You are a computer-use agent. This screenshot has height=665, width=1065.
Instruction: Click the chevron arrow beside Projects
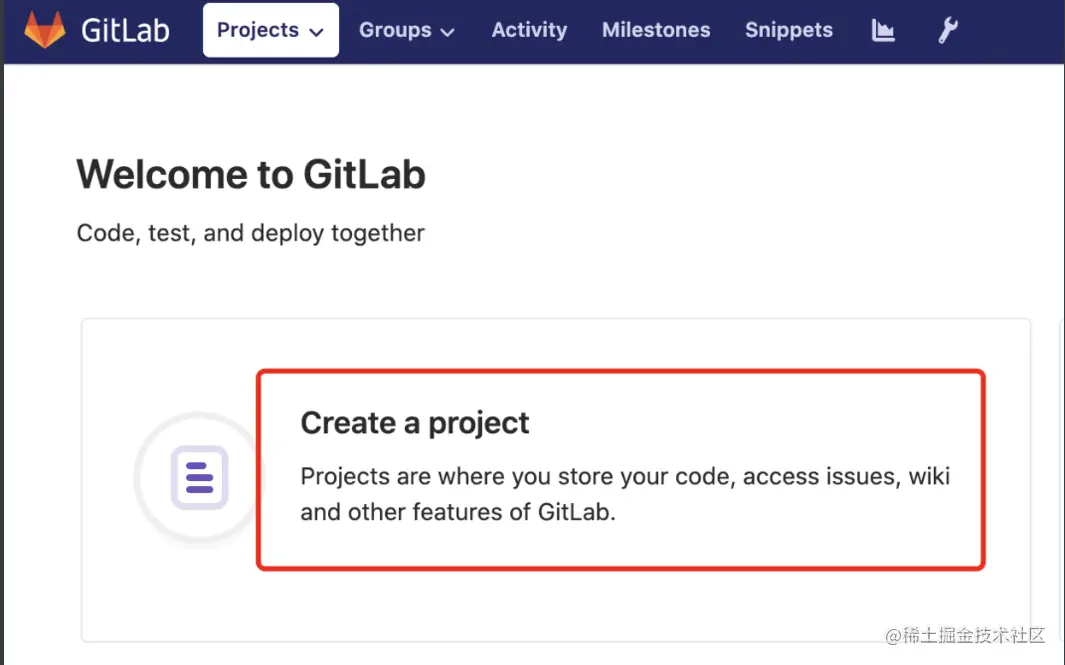(x=317, y=32)
